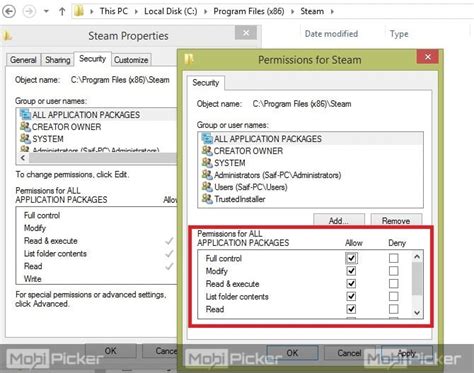Sort by Date modified column header

[331, 34]
